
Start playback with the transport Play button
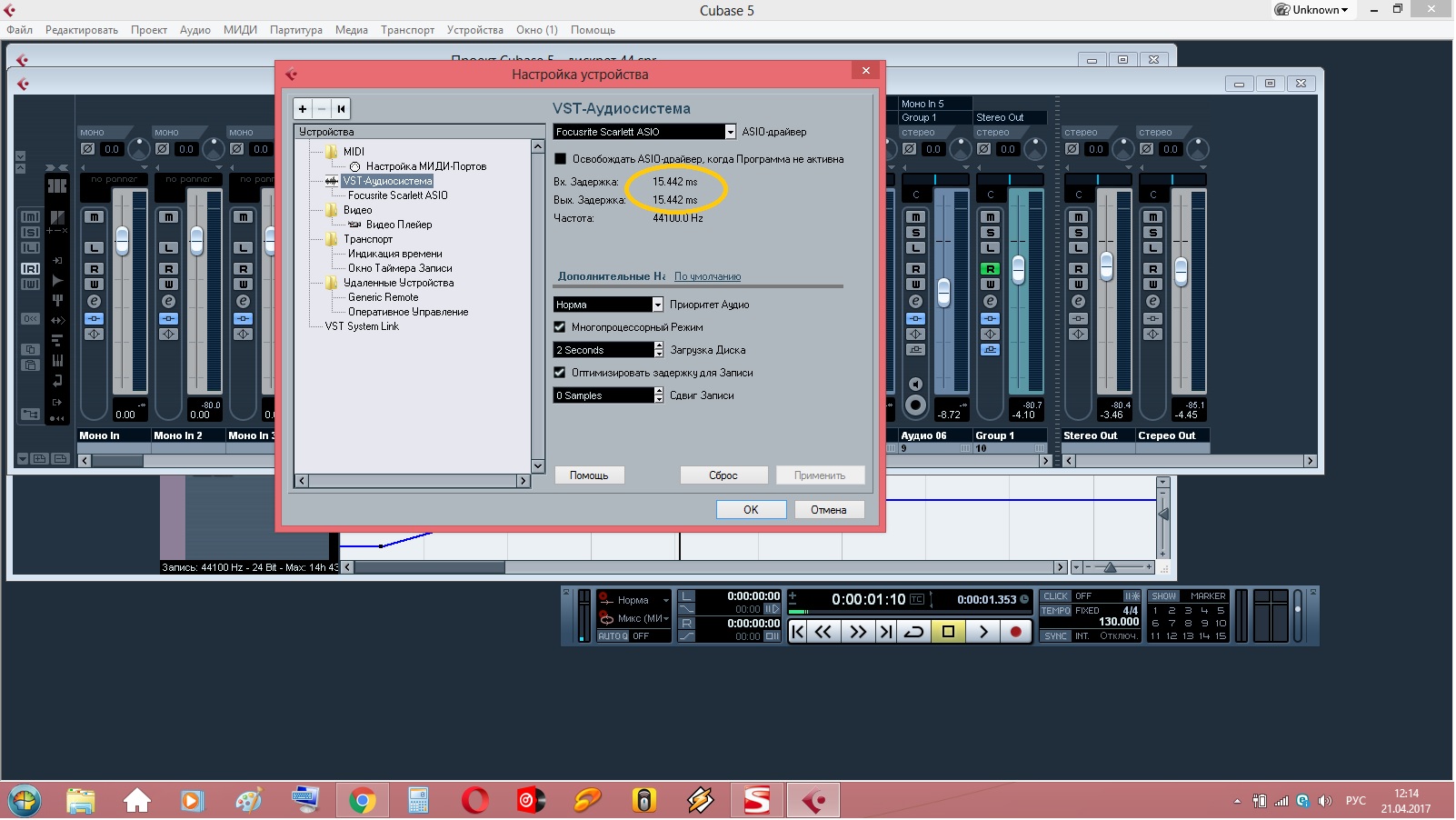(982, 632)
